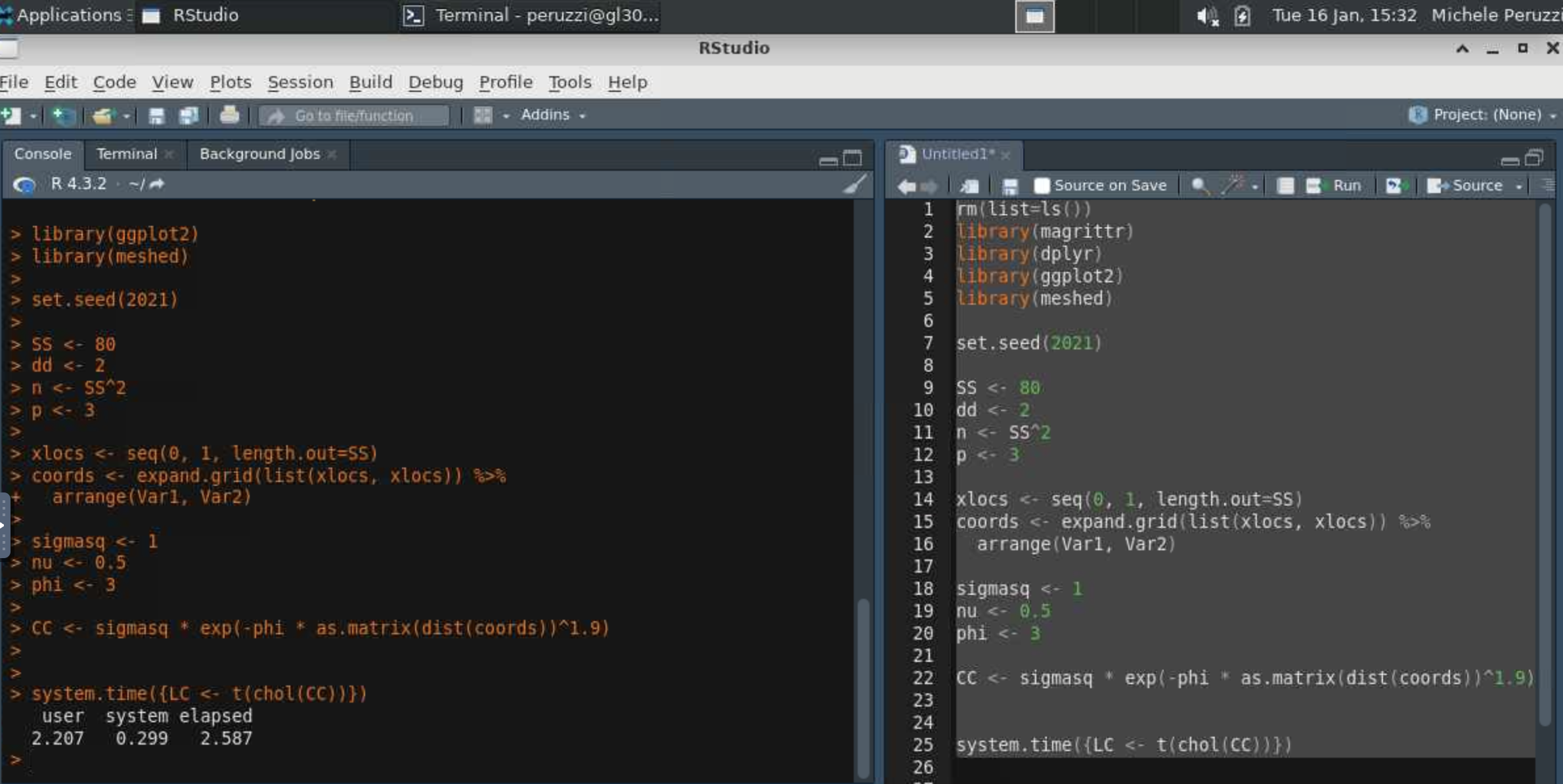1563x784 pixels.
Task: Enable the Source on Save checkbox
Action: pyautogui.click(x=1042, y=186)
